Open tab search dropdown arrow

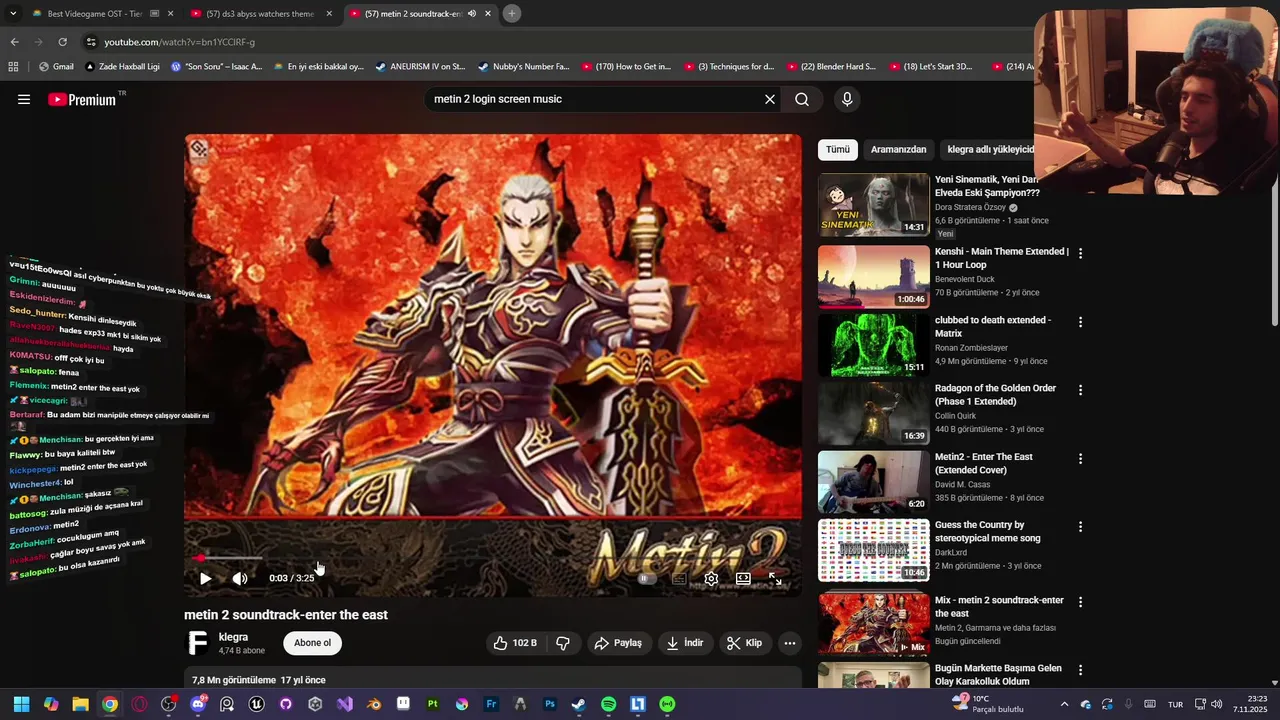coord(13,14)
